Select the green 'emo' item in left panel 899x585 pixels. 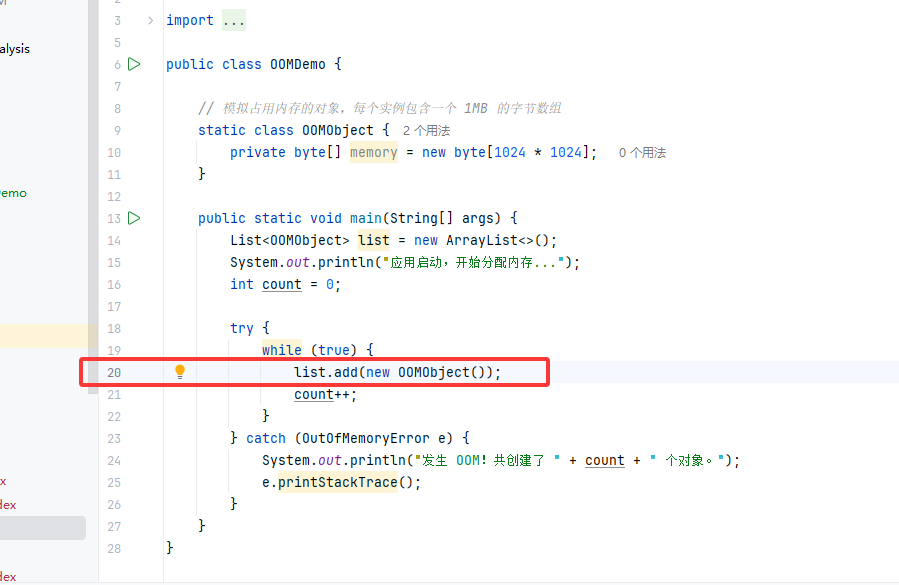13,193
